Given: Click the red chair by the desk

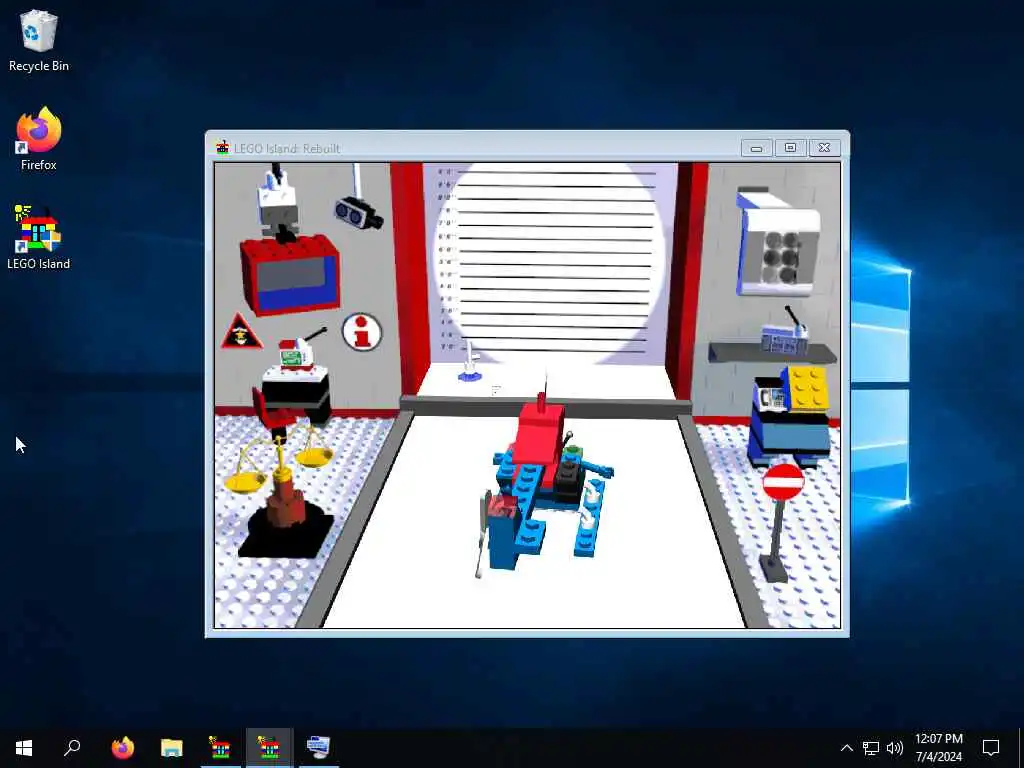Looking at the screenshot, I should click(x=272, y=411).
